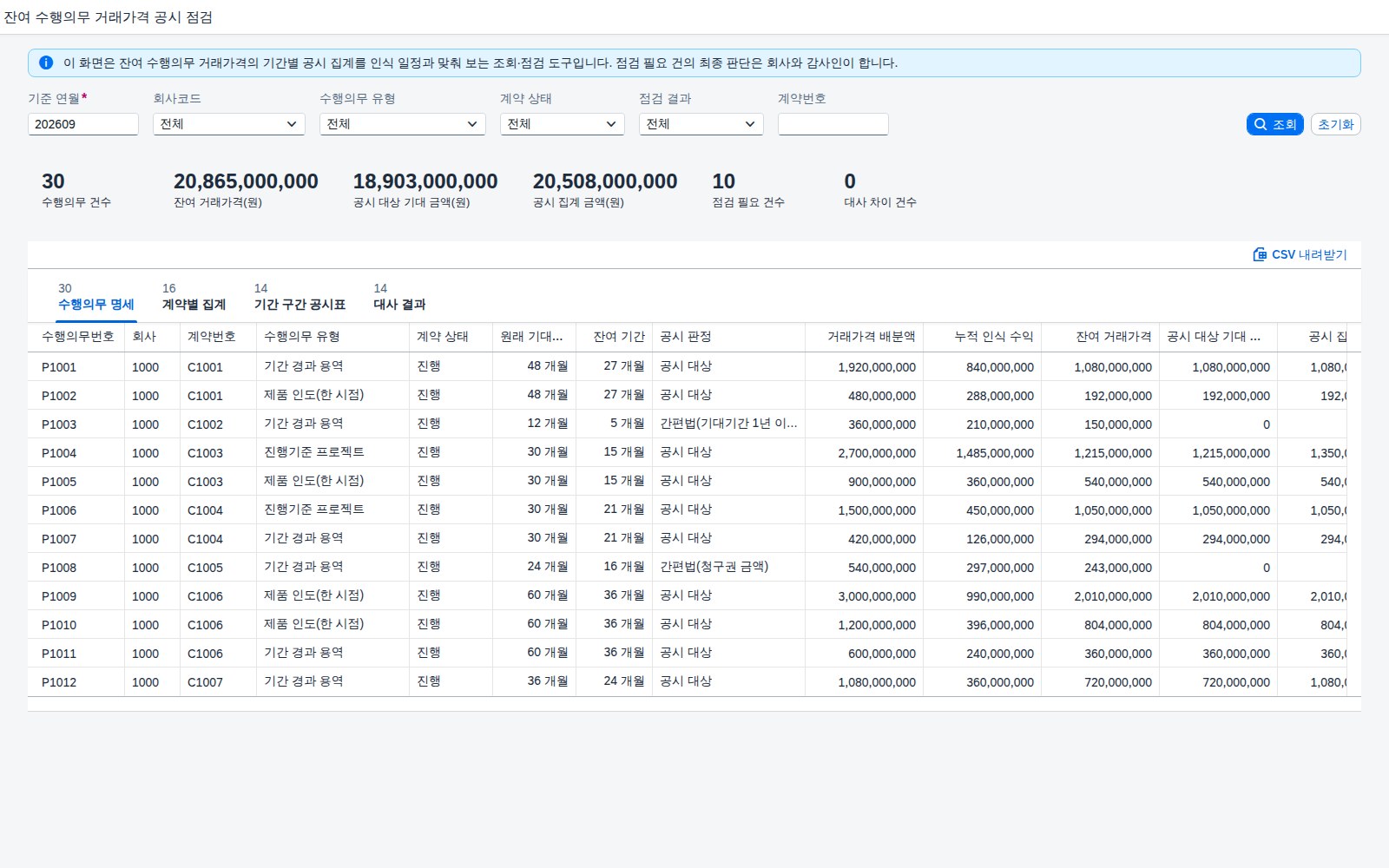Click the 3,000,000,000 allocation amount
Screen dimensions: 1389x868
tap(877, 596)
